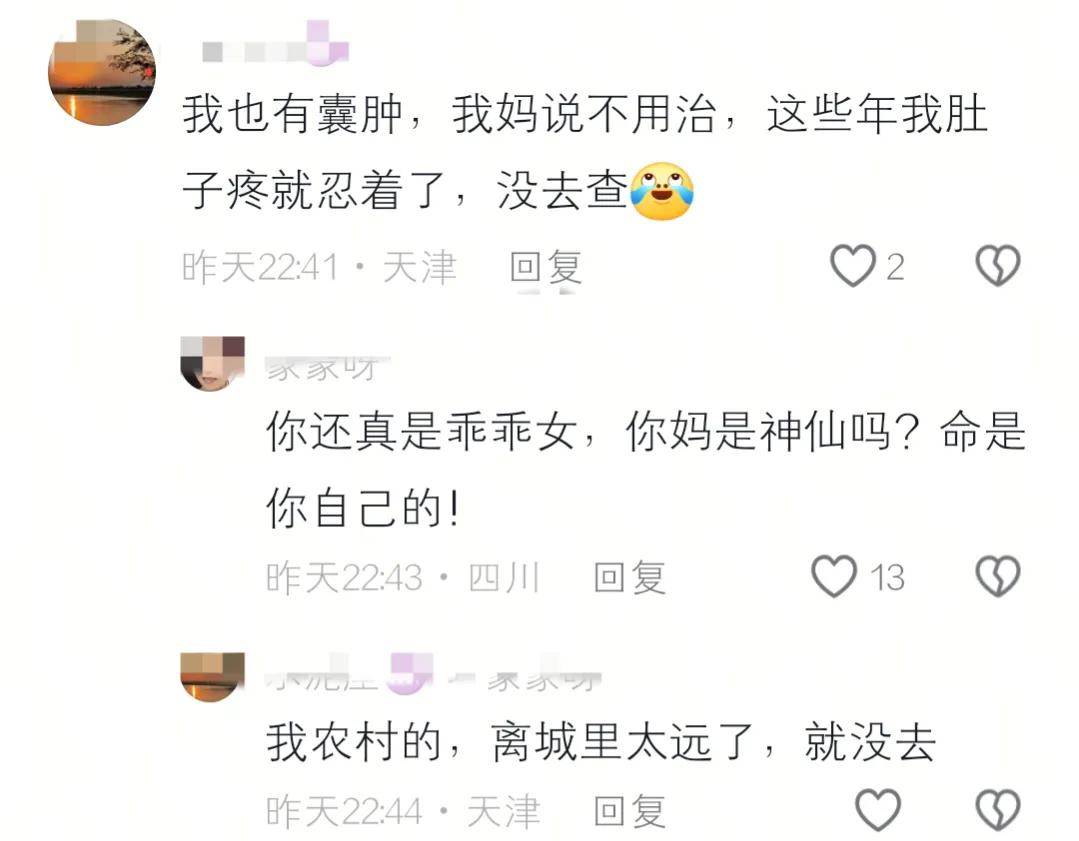Dislike the 我农村的 reply
Image resolution: width=1079 pixels, height=841 pixels.
(x=998, y=809)
